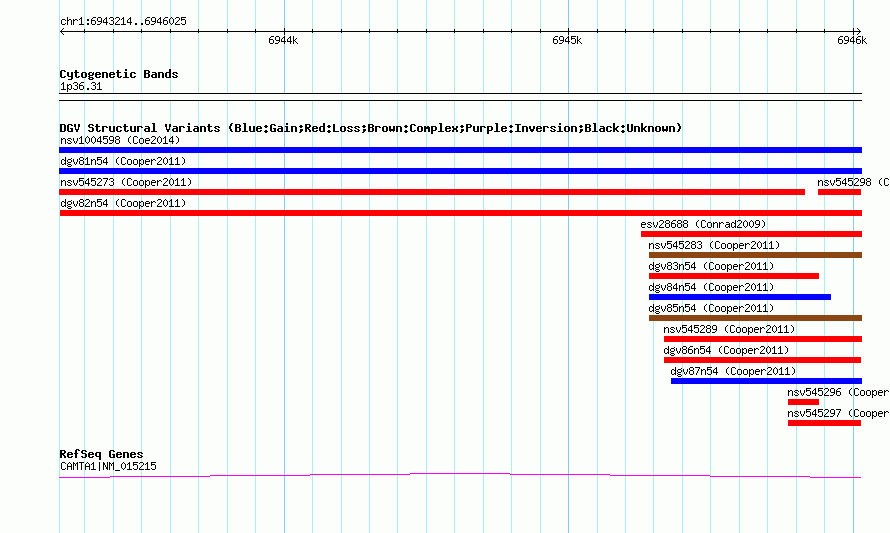Select the nsv1004598 (Coe2014) label
Screen dimensions: 890x533
click(120, 140)
